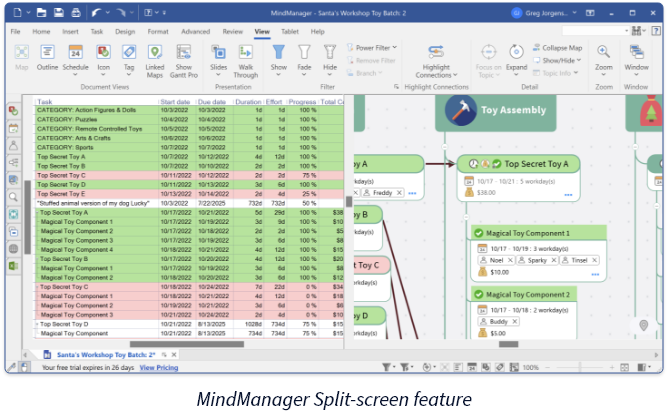Remove the Buddy resource tag
This screenshot has width=668, height=414.
(515, 322)
